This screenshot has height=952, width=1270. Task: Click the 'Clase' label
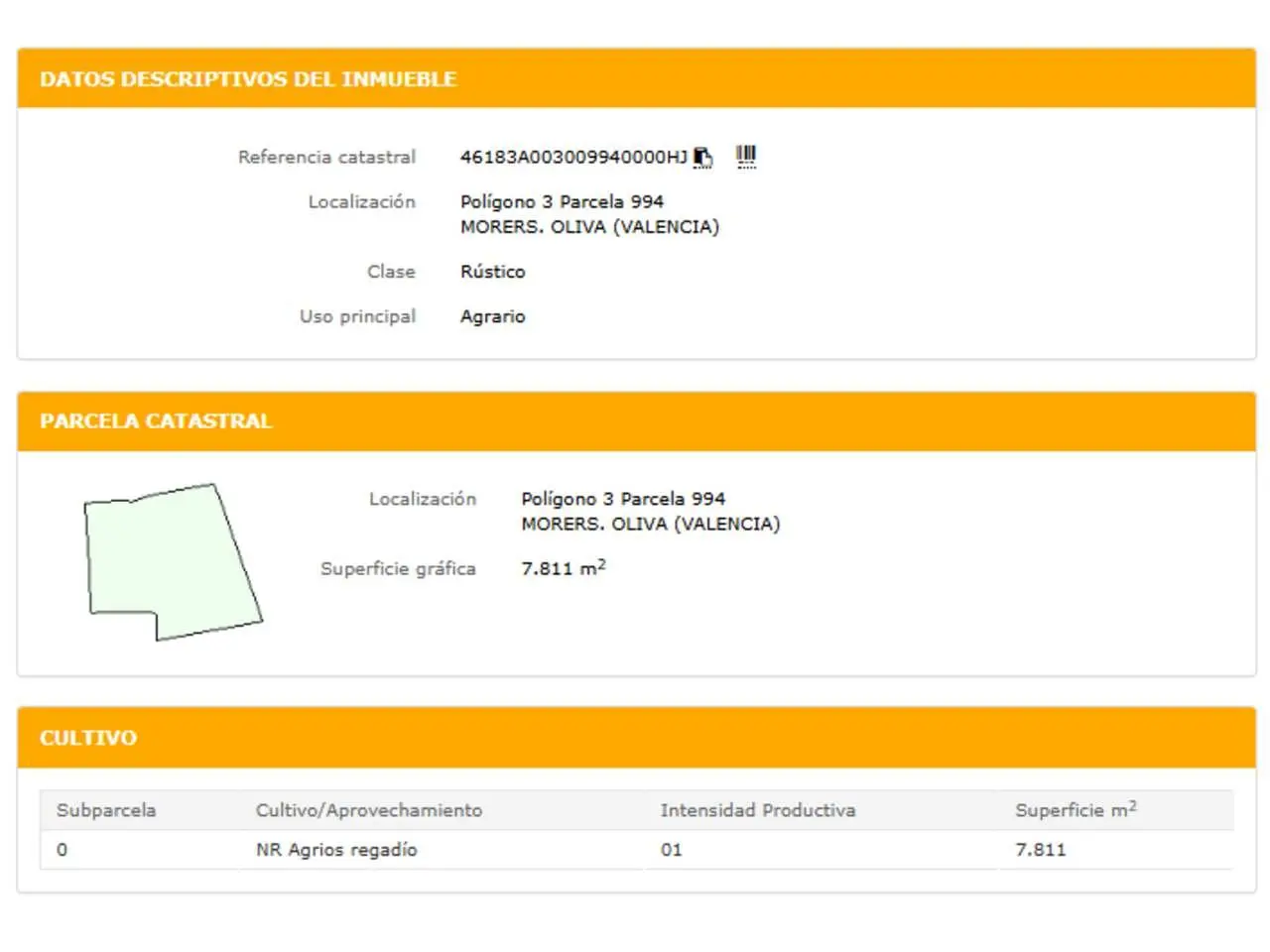(x=391, y=272)
